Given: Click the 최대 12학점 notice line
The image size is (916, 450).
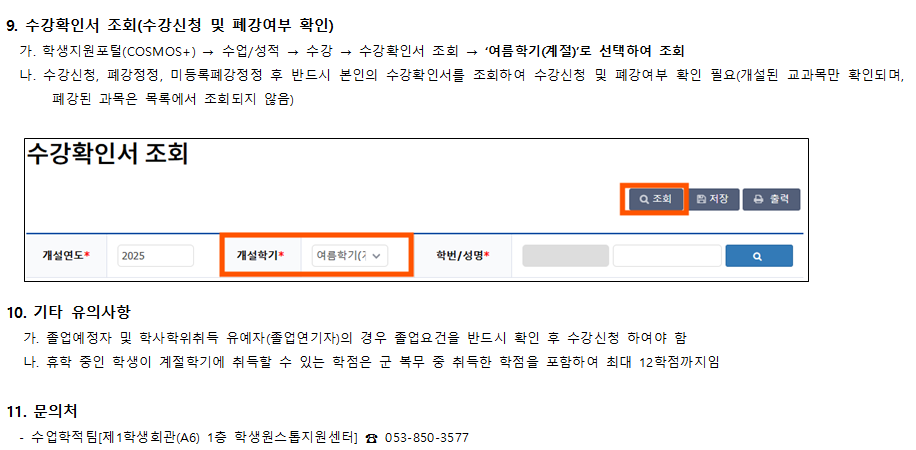Looking at the screenshot, I should point(369,362).
